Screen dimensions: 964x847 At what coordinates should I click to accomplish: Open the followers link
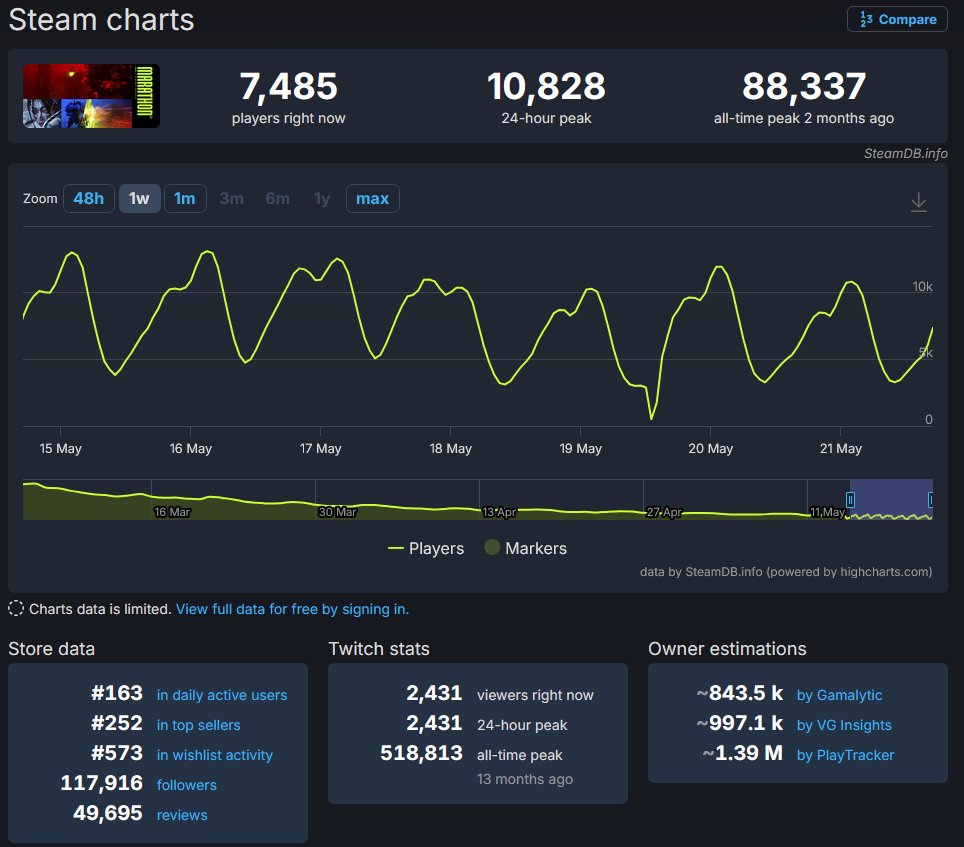(x=187, y=785)
